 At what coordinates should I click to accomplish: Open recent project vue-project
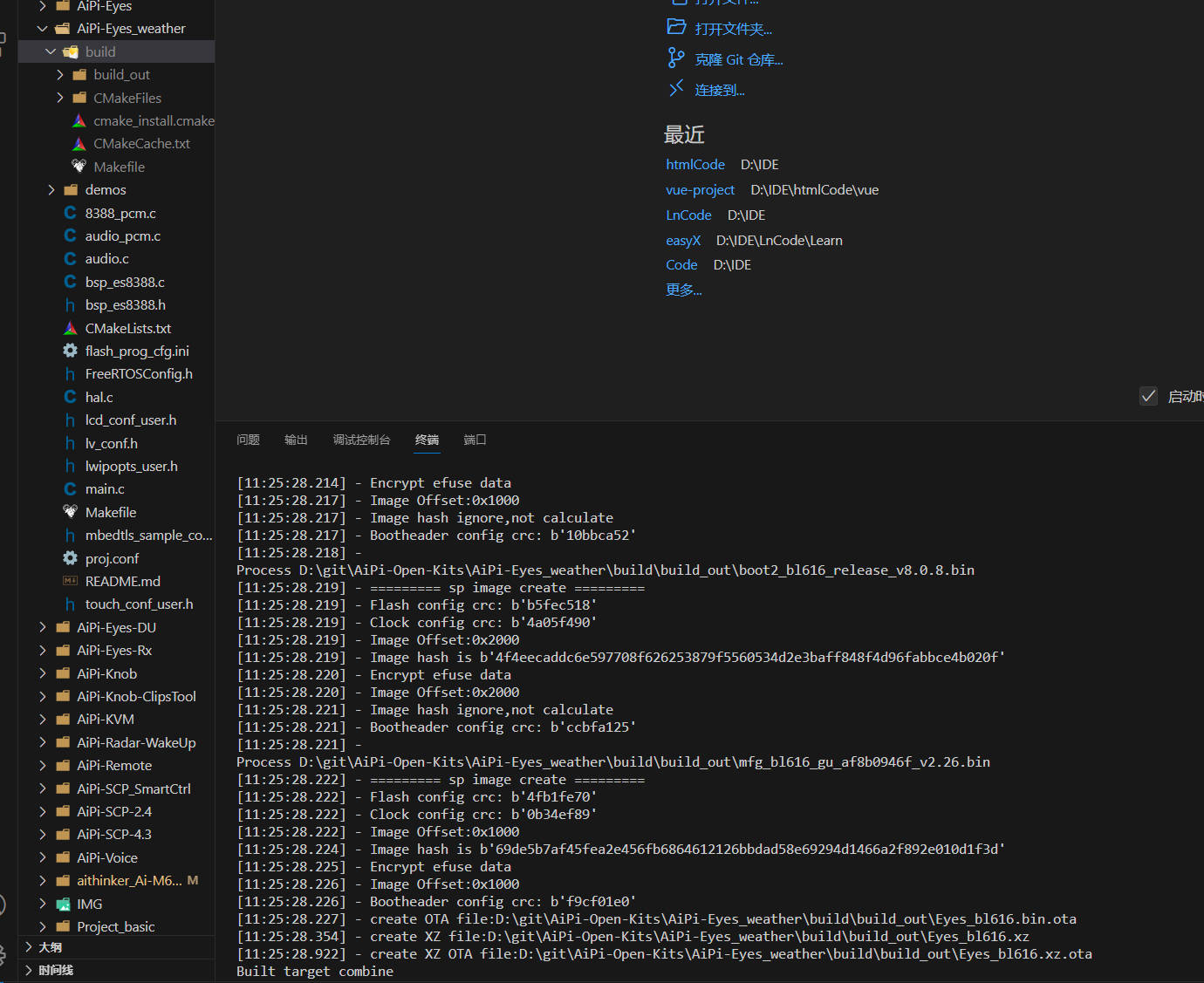(x=701, y=190)
